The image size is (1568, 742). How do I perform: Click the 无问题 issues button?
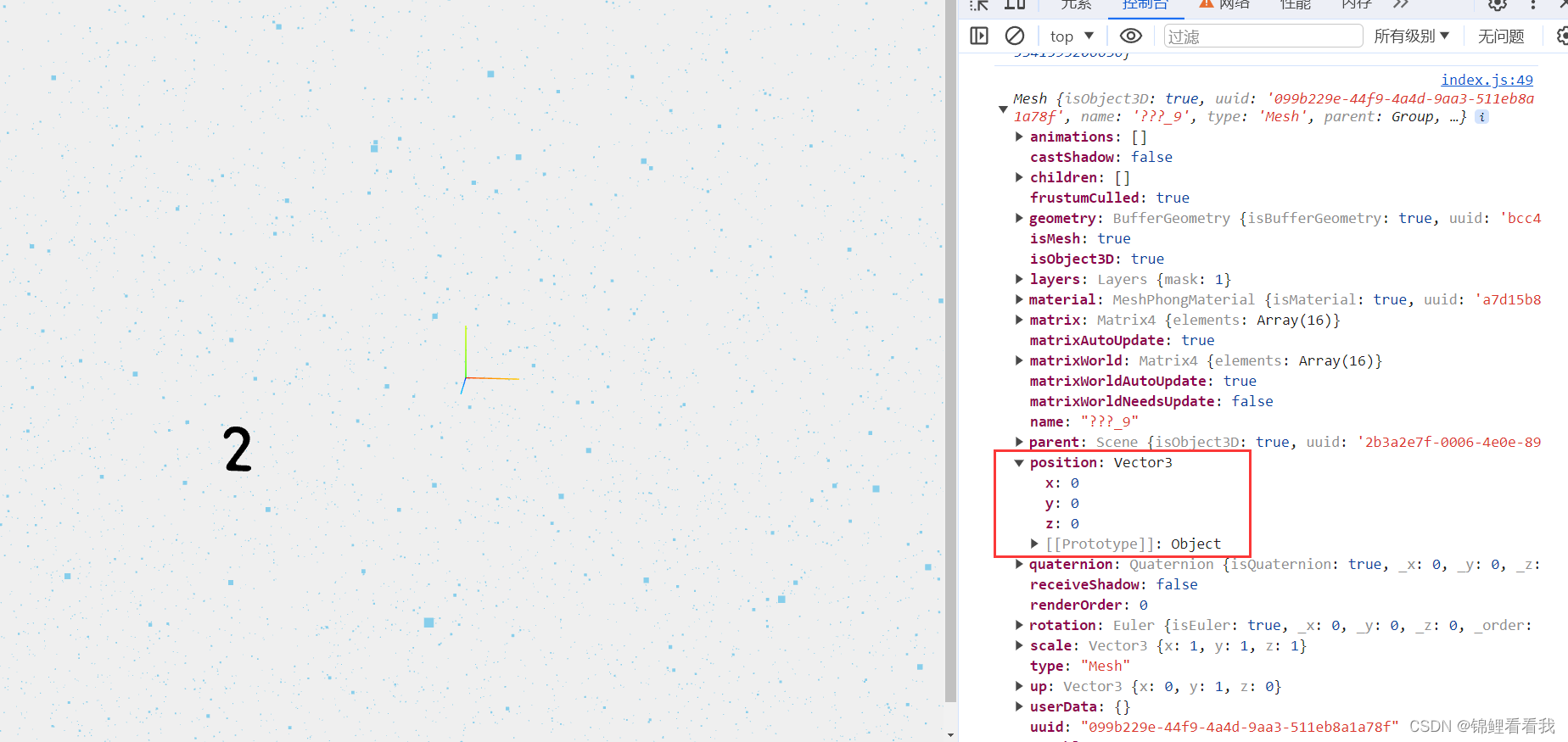(1501, 36)
